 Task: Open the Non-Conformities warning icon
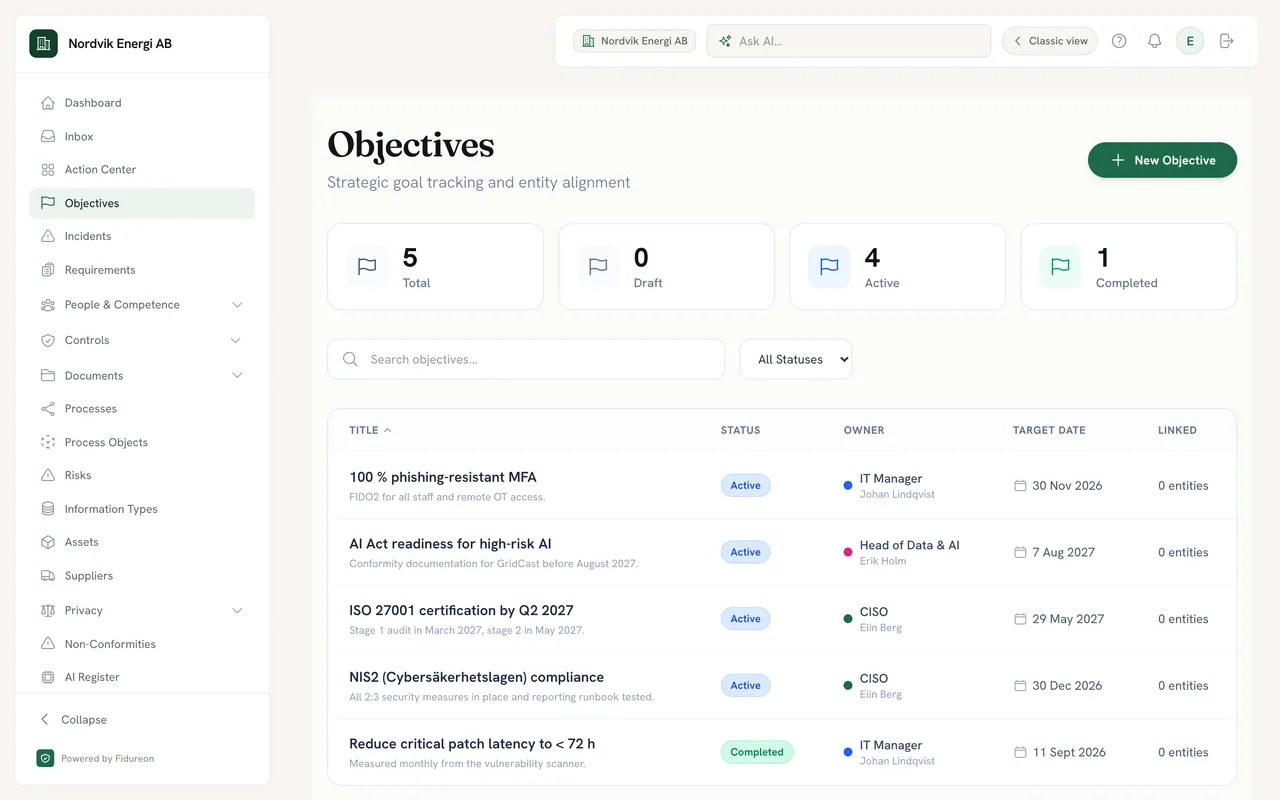47,644
